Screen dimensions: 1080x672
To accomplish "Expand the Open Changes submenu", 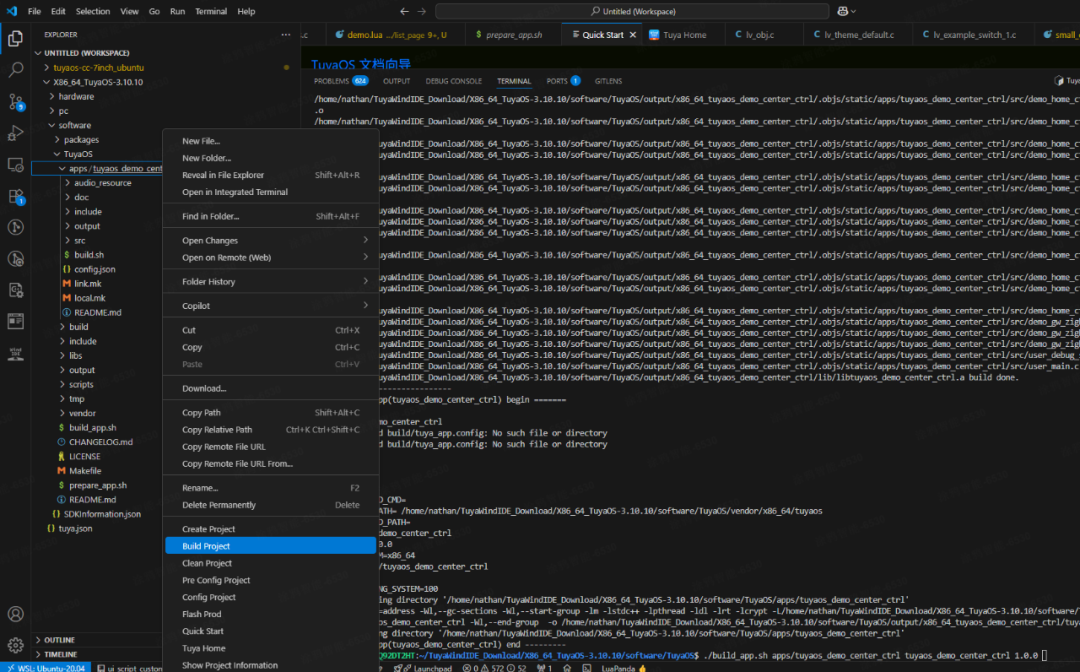I will (271, 240).
